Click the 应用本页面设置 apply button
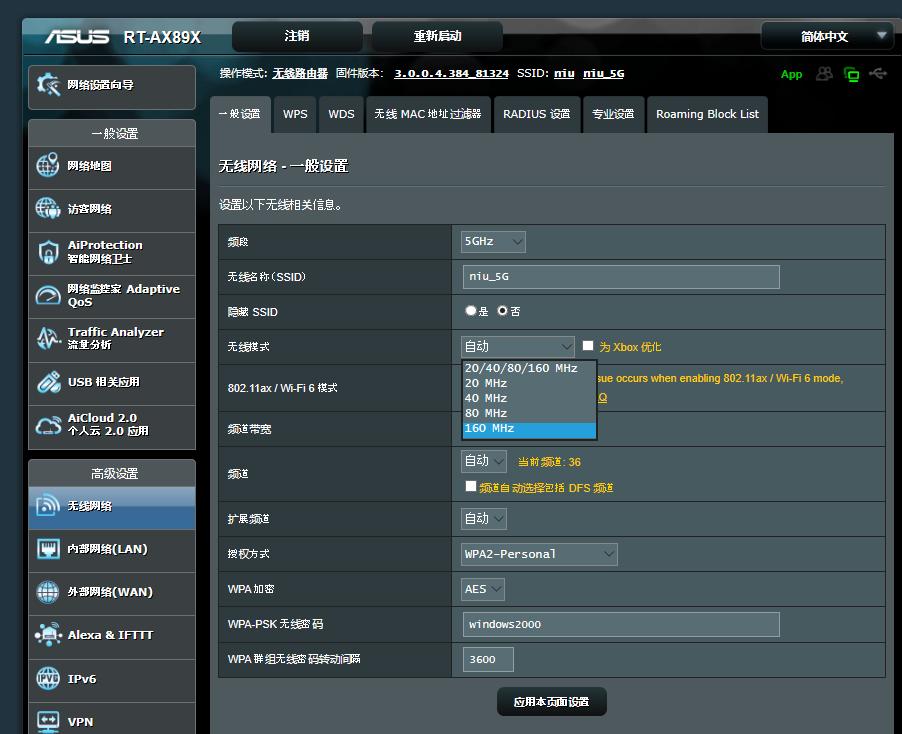 click(x=551, y=702)
